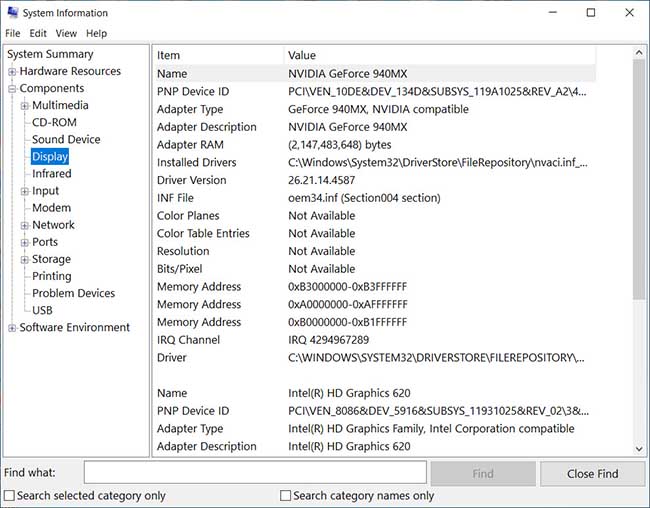Expand the Multimedia node

(25, 106)
